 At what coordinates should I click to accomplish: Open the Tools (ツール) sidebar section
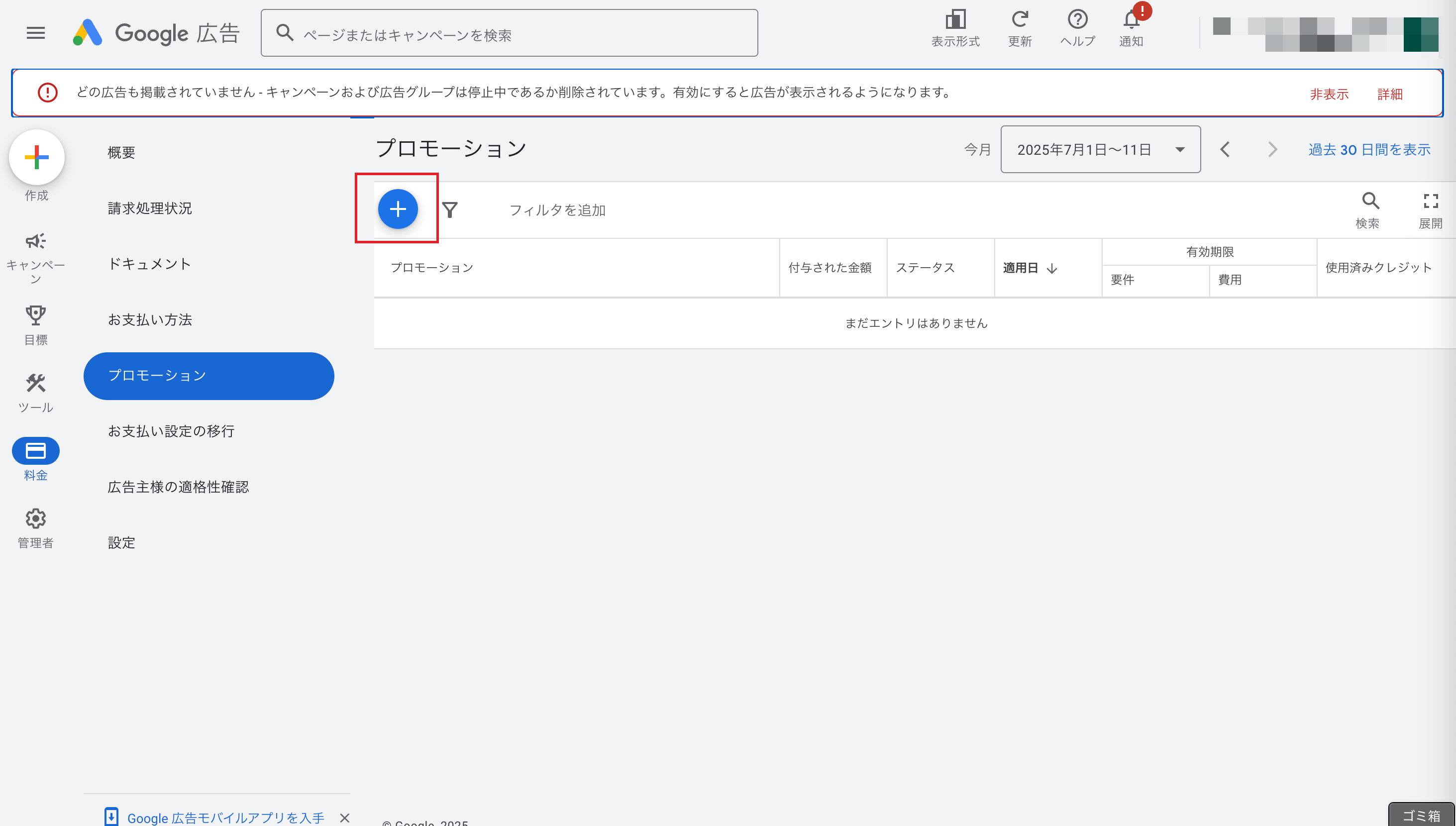point(36,384)
